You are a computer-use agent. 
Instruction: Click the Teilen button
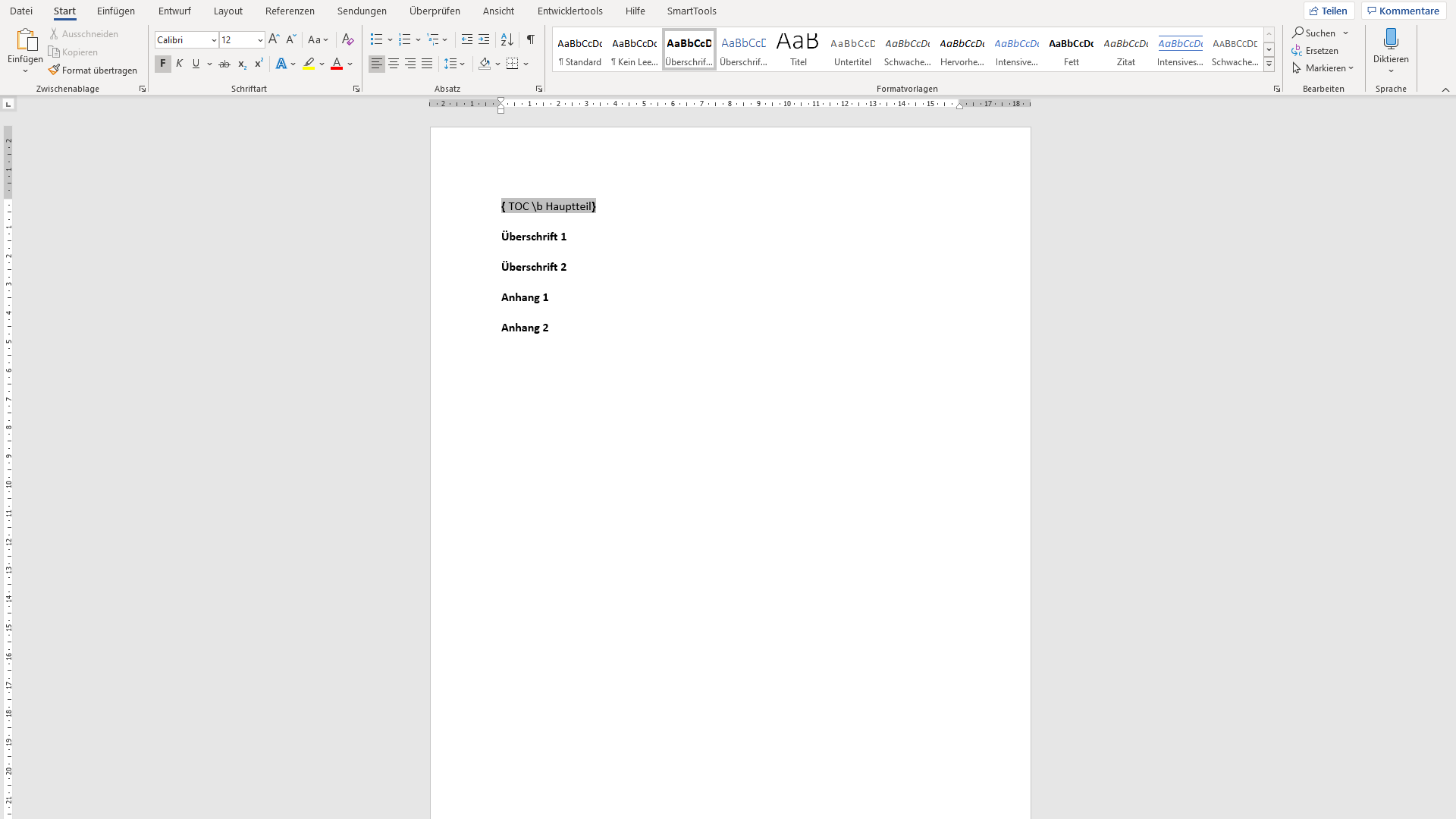1329,11
